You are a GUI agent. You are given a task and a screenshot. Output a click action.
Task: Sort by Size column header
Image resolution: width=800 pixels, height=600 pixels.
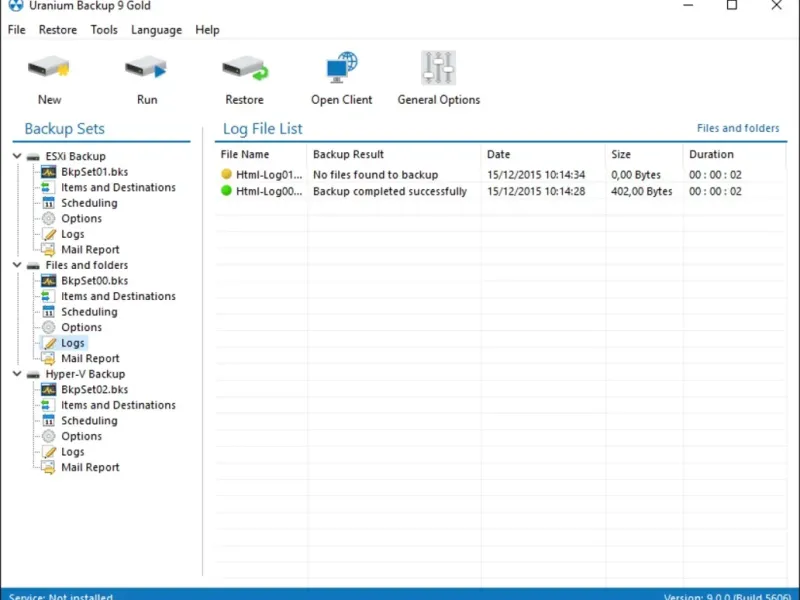644,154
